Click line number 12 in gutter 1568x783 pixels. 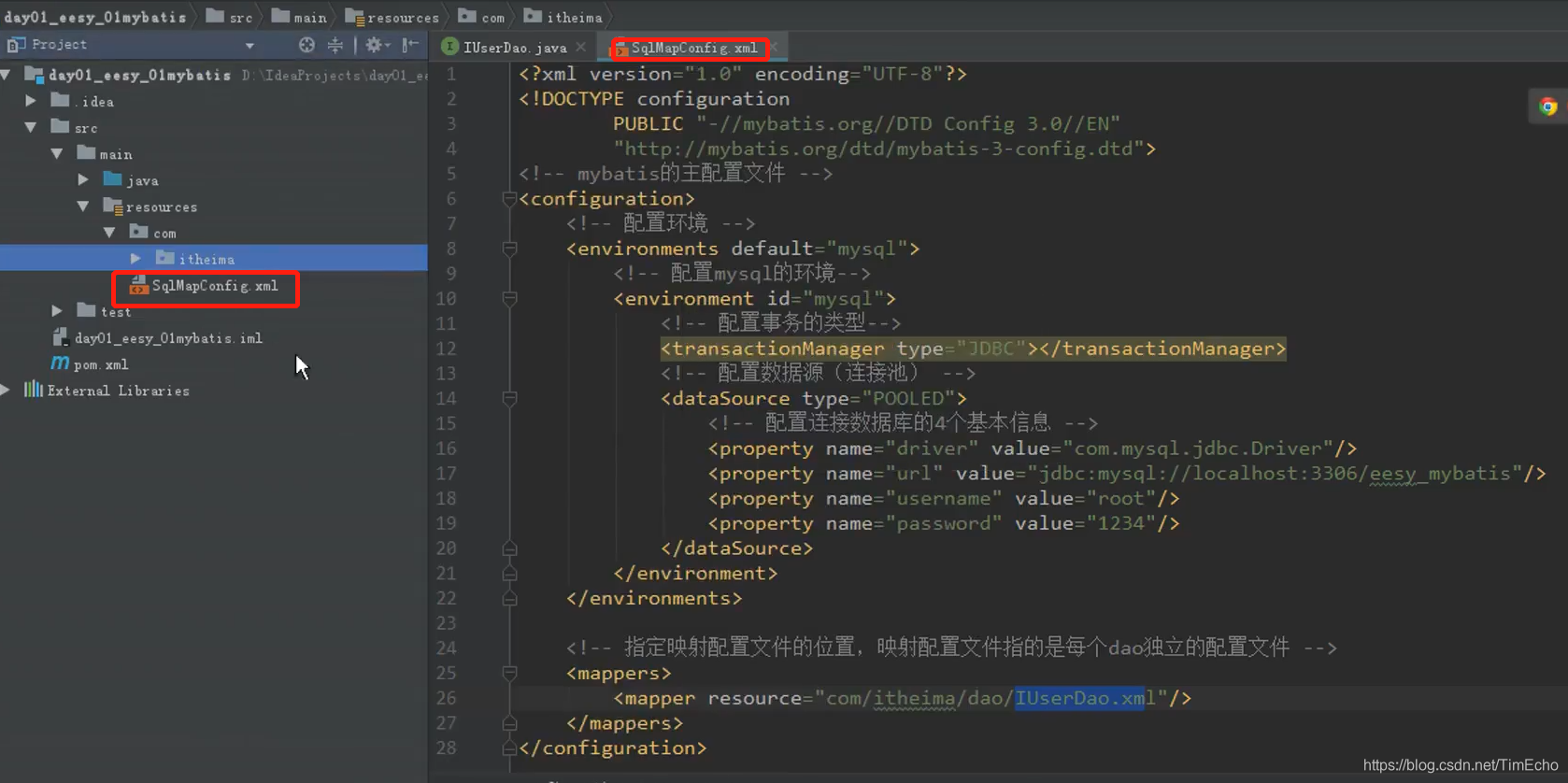tap(447, 349)
